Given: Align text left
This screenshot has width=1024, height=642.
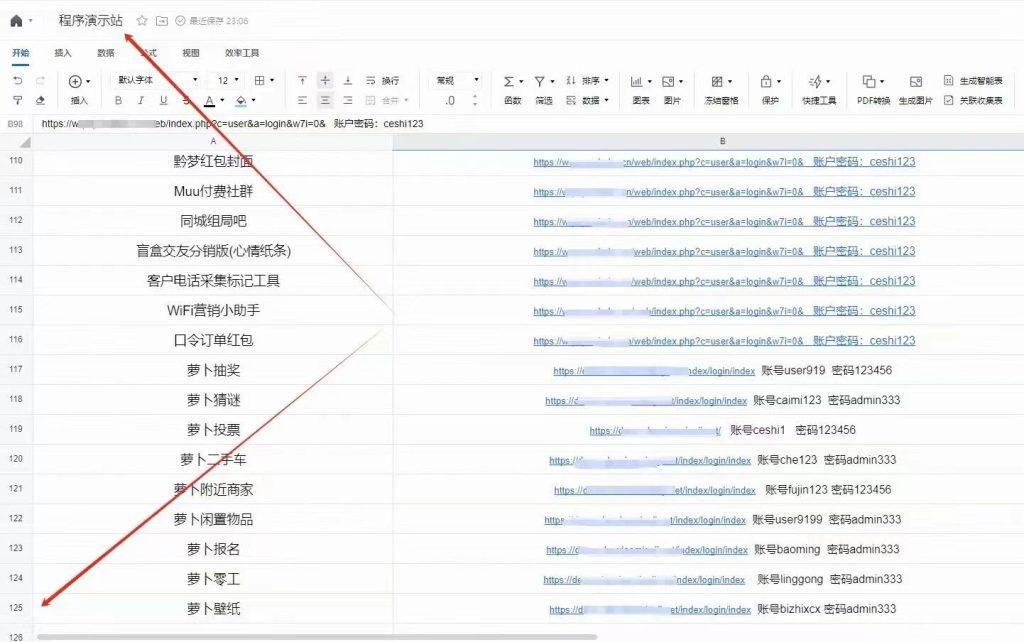Looking at the screenshot, I should click(x=302, y=101).
